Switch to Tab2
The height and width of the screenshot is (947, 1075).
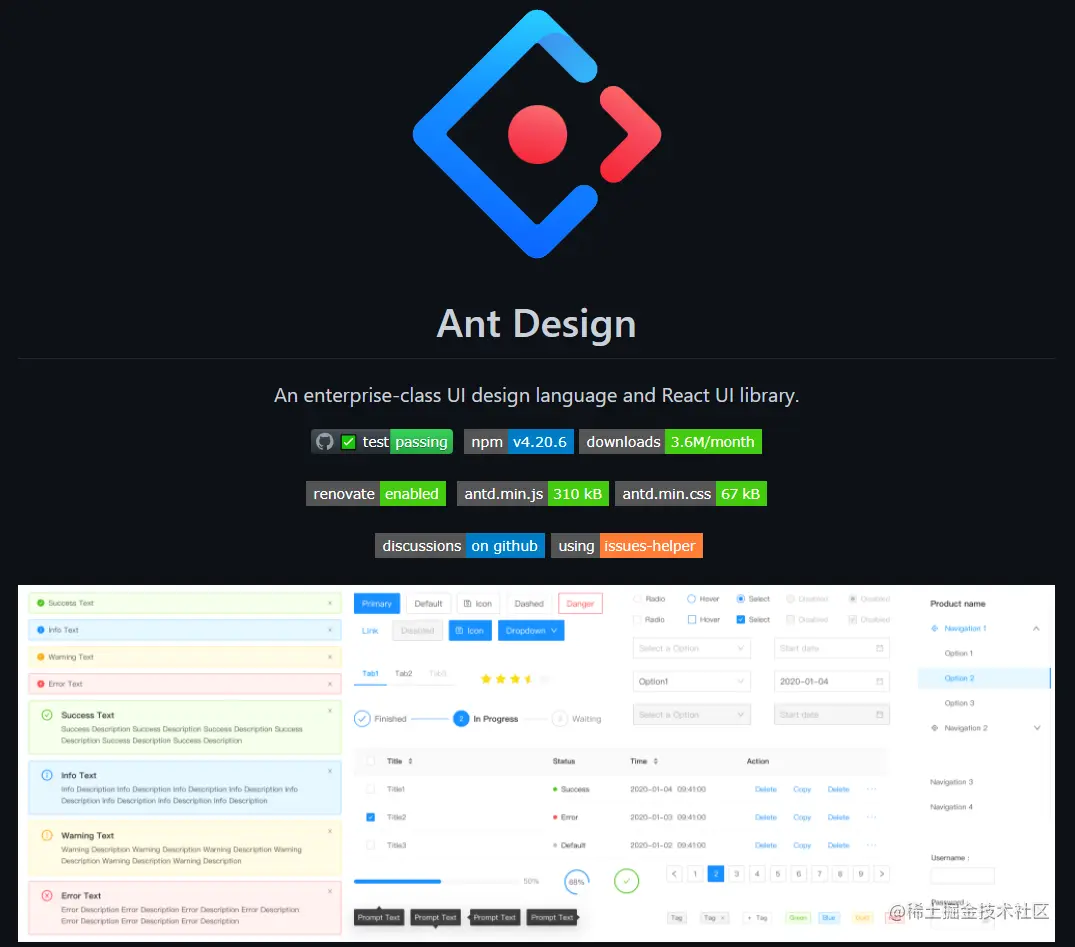404,673
